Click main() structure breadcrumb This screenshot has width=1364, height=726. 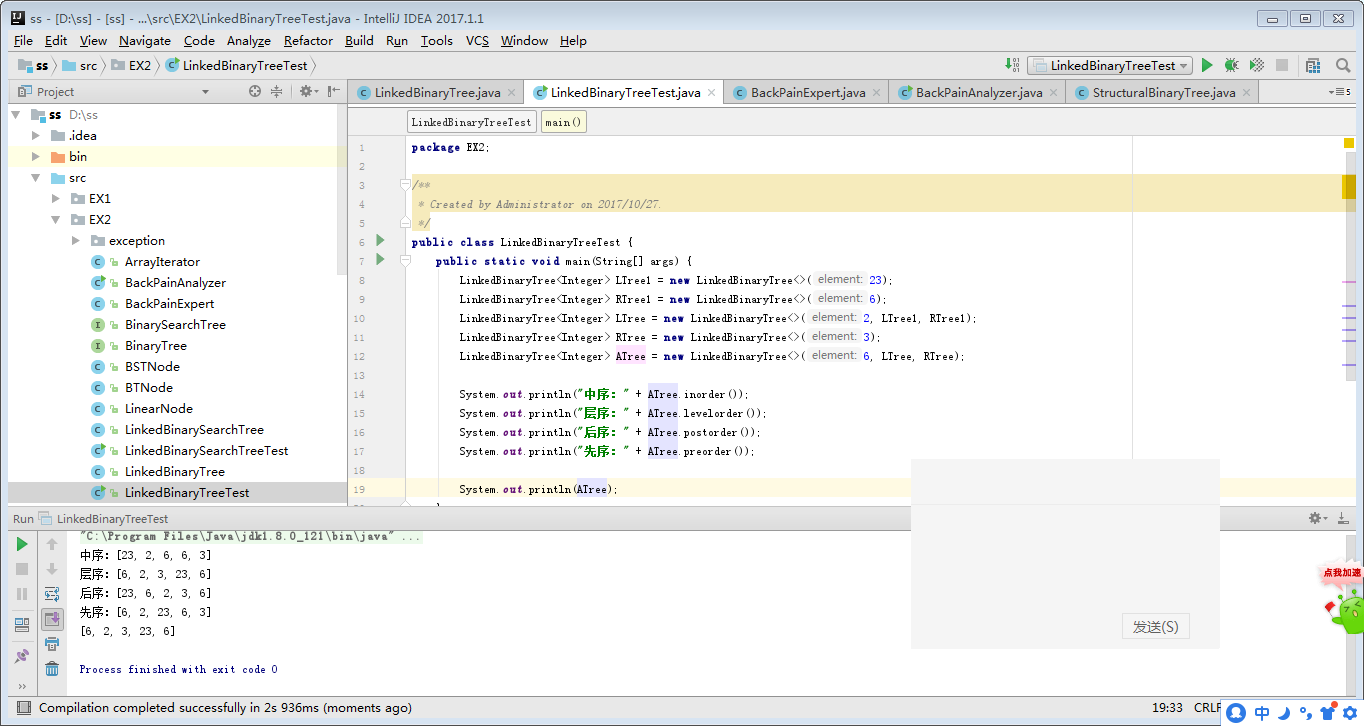click(x=564, y=122)
